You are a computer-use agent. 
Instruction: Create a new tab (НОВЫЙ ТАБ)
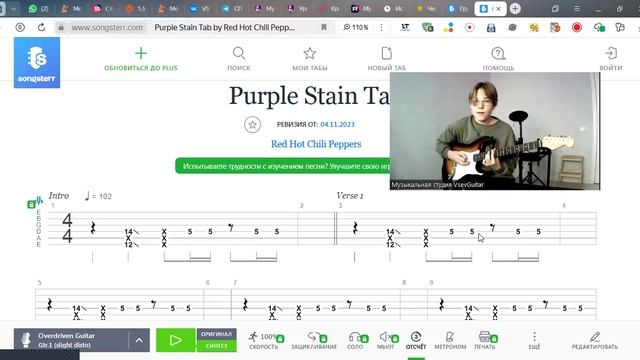coord(387,60)
